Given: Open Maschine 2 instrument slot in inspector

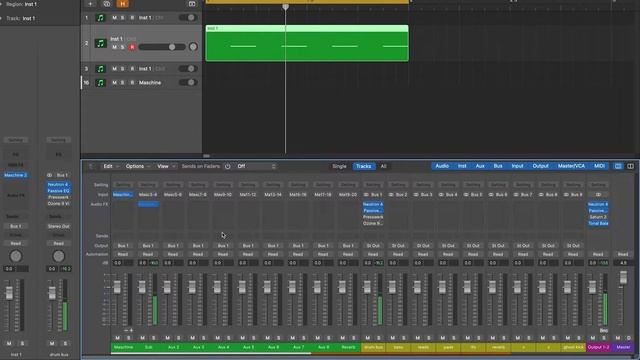Looking at the screenshot, I should tap(16, 175).
